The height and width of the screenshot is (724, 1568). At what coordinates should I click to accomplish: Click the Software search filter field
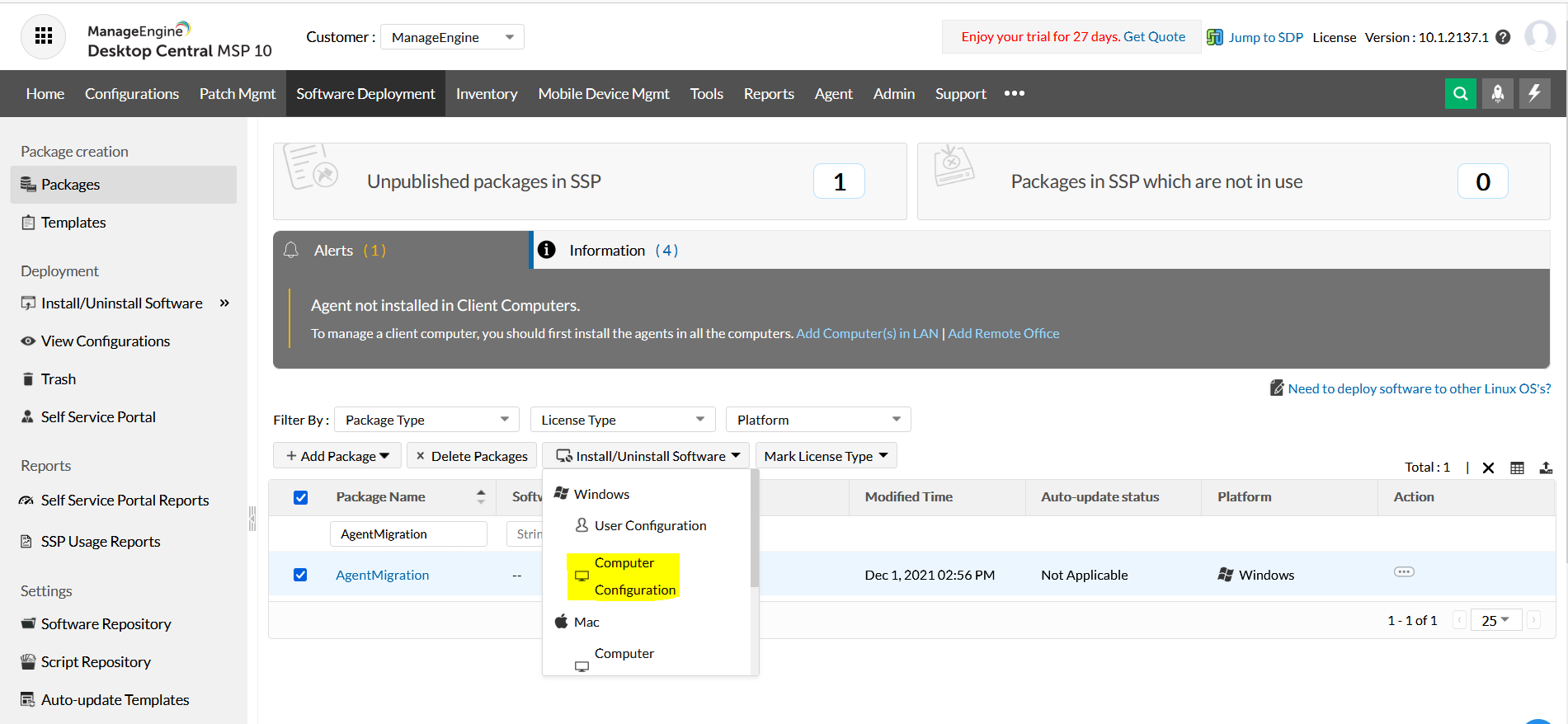click(x=525, y=534)
